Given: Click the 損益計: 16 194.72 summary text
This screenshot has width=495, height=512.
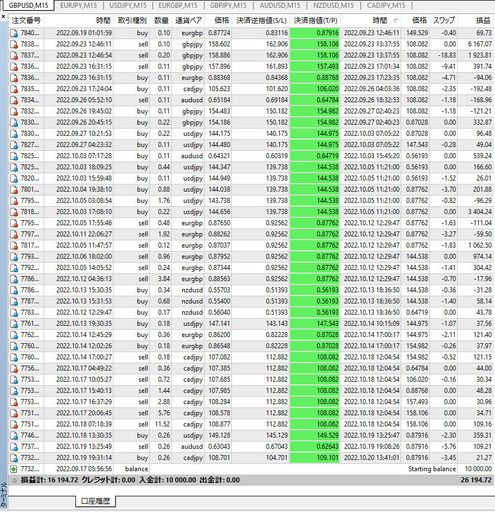Looking at the screenshot, I should [50, 480].
